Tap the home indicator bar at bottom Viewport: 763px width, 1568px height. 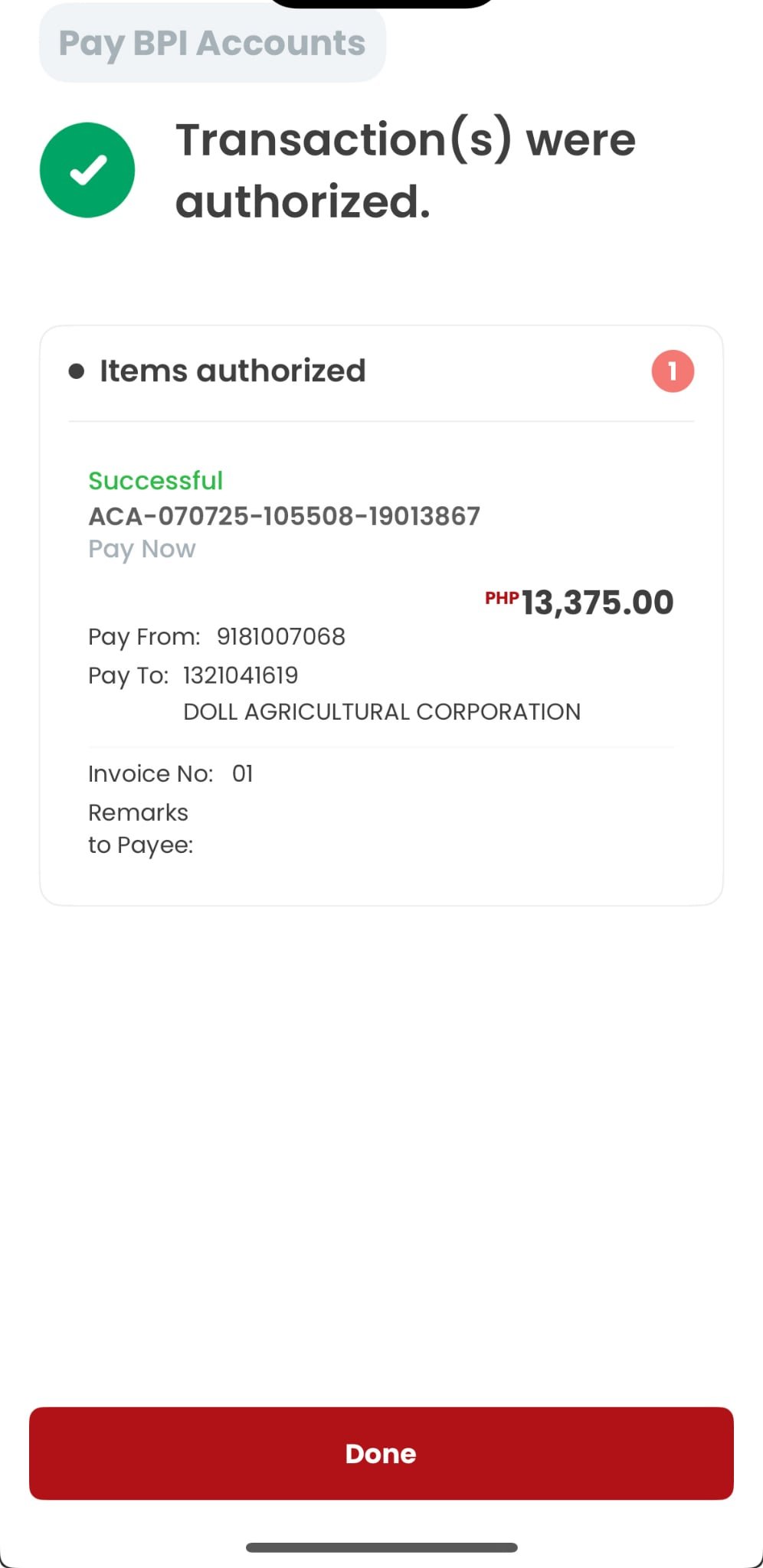tap(381, 1547)
